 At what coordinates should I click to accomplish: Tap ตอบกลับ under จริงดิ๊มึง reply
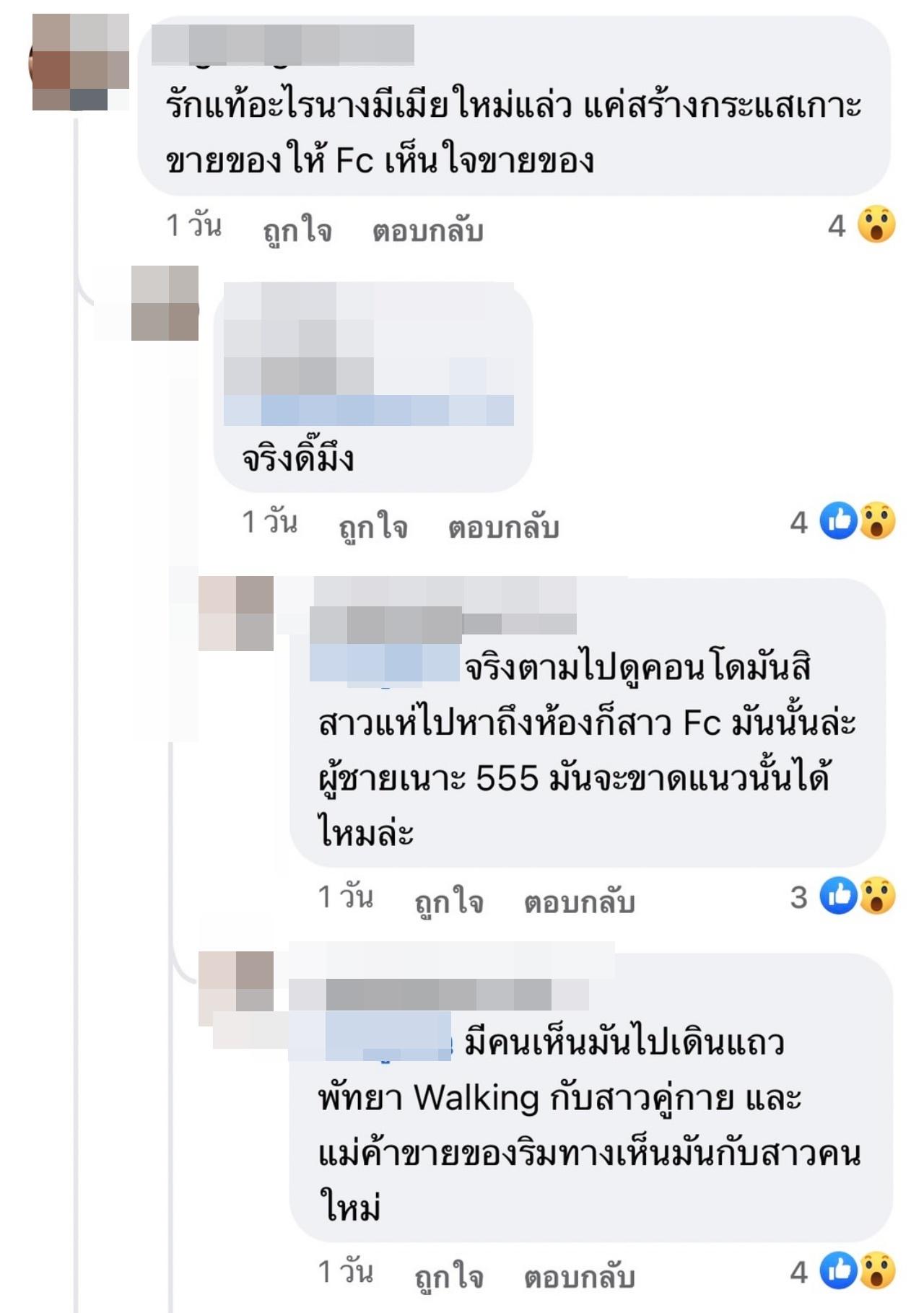[x=504, y=527]
